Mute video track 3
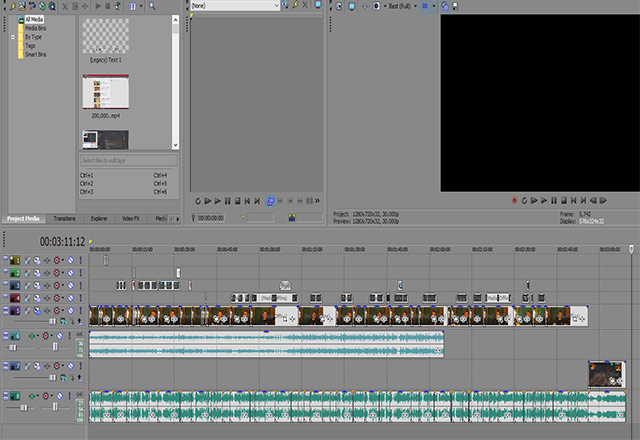The image size is (640, 440). 71,285
